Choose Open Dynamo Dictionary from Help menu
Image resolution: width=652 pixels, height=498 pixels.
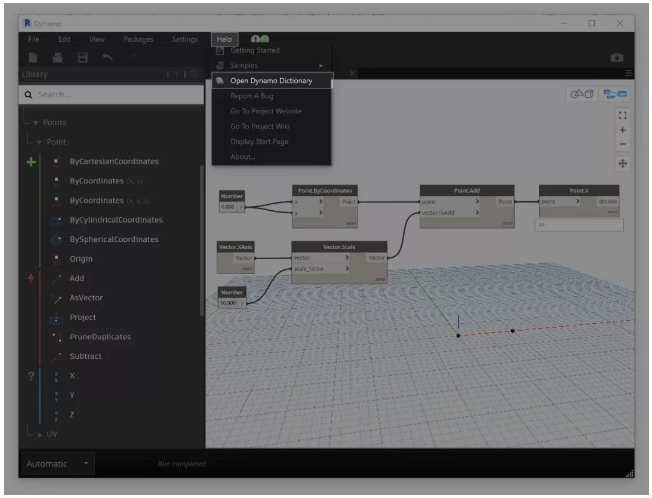(270, 81)
